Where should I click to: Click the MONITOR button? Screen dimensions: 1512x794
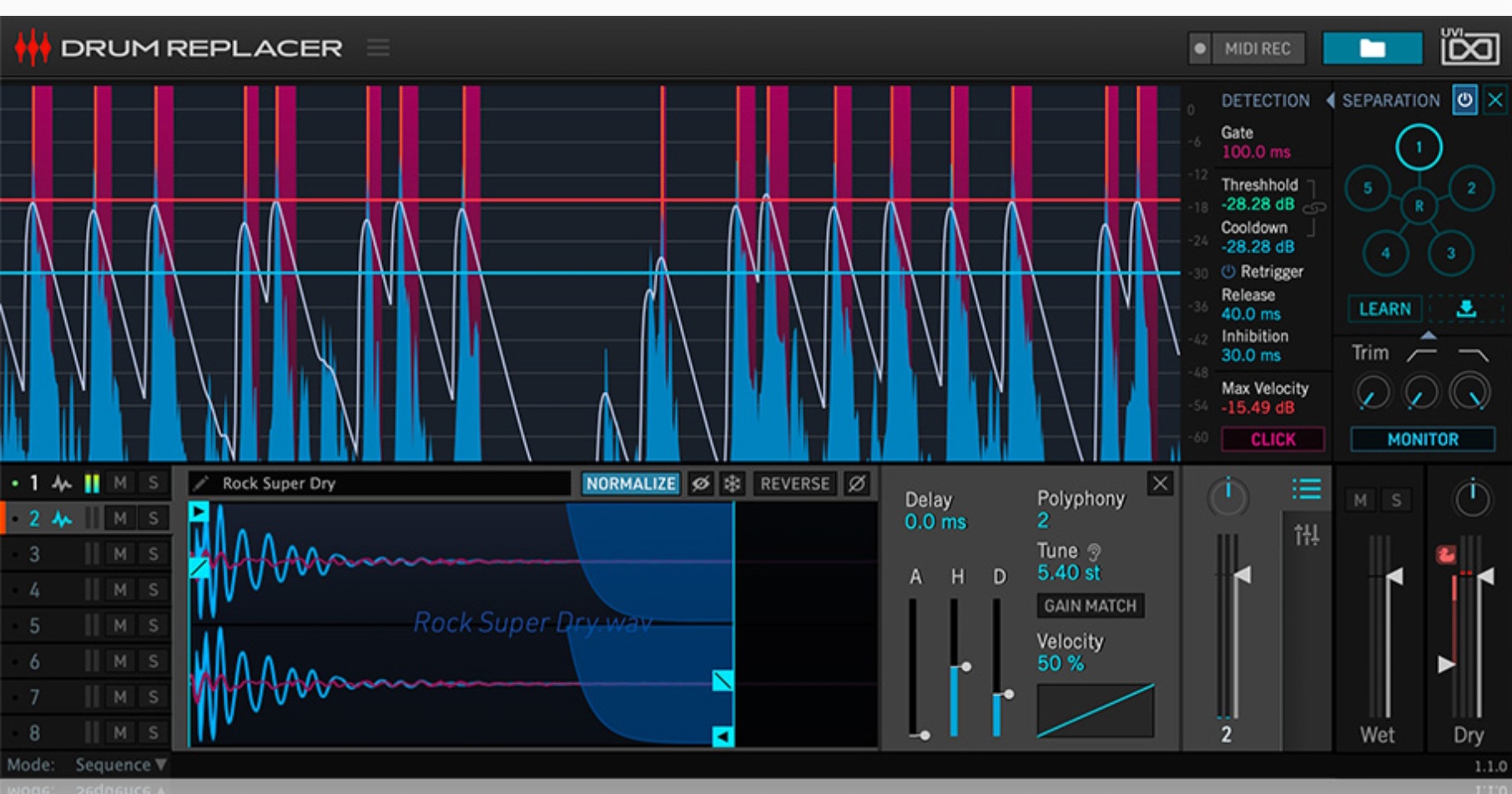tap(1423, 439)
